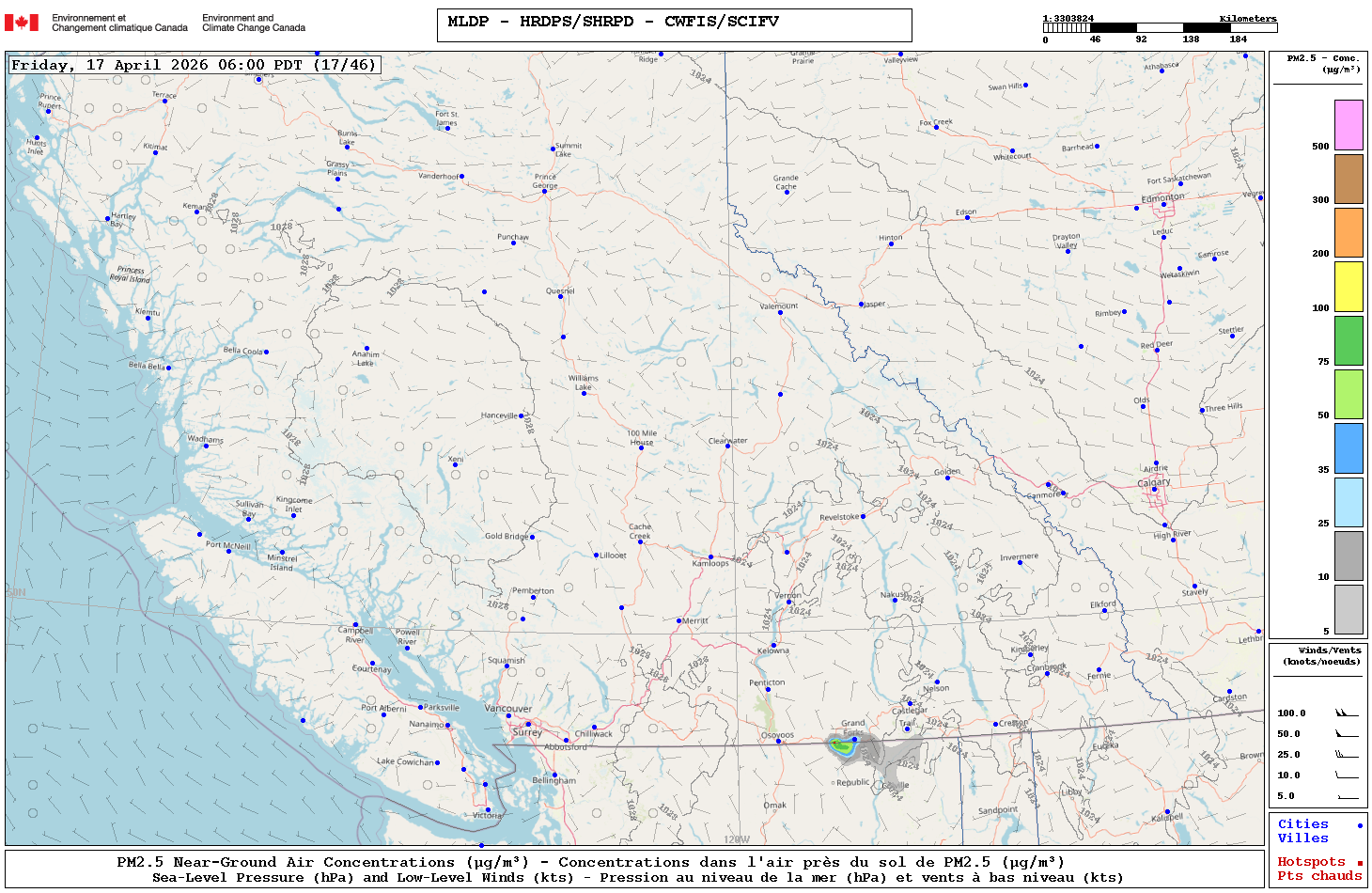Select the 50.0 knots wind barb symbol
Viewport: 1372px width, 893px height.
1346,734
